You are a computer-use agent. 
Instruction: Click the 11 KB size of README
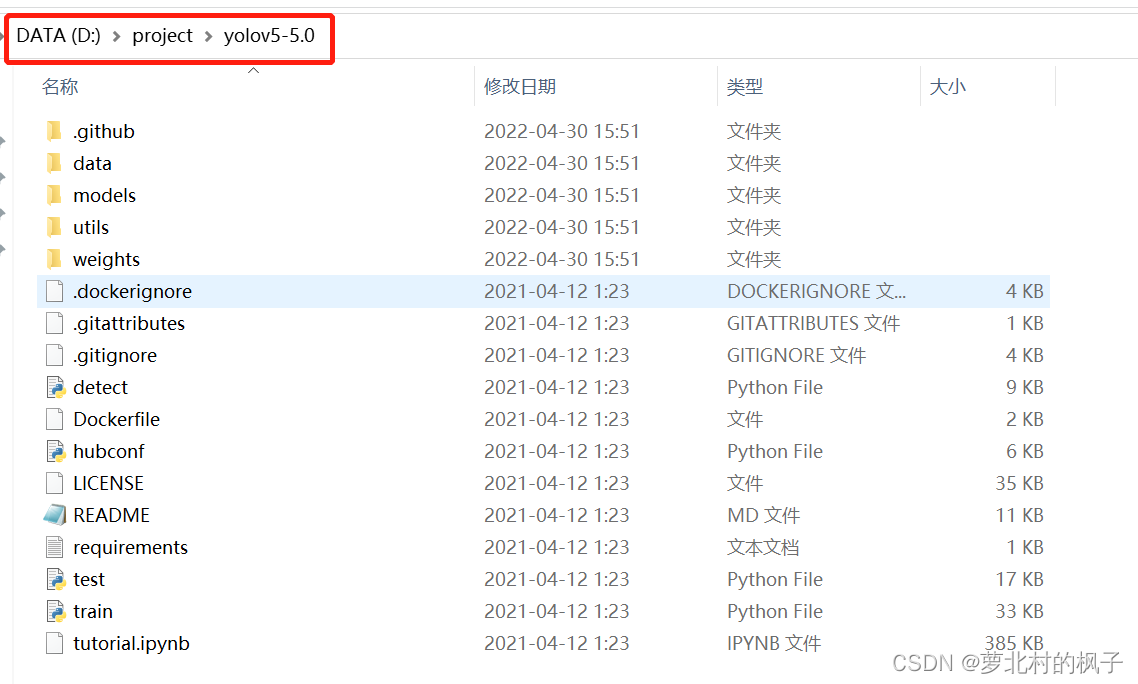pyautogui.click(x=1020, y=515)
